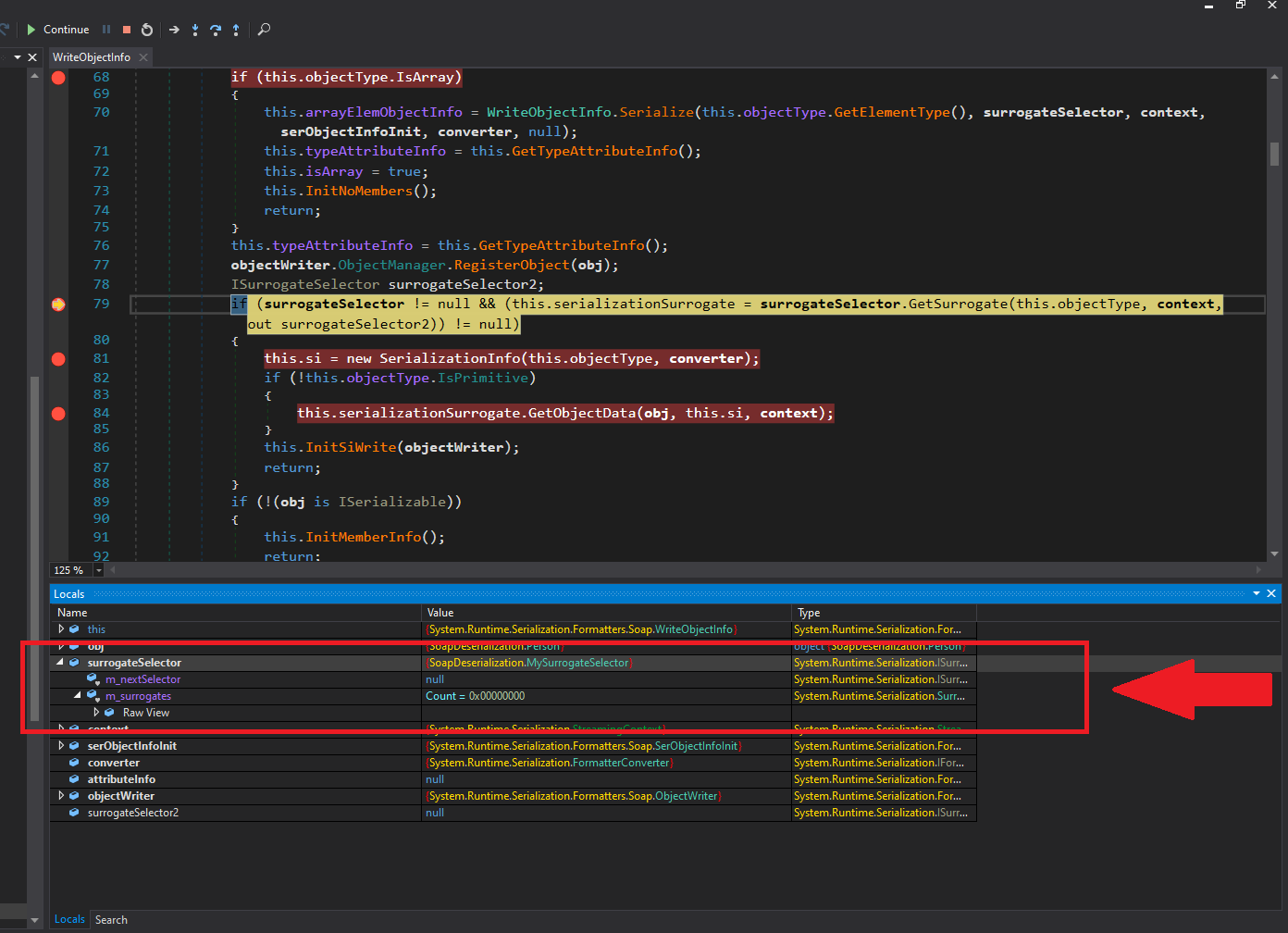The width and height of the screenshot is (1288, 933).
Task: Open search with the magnifier icon
Action: [x=264, y=30]
